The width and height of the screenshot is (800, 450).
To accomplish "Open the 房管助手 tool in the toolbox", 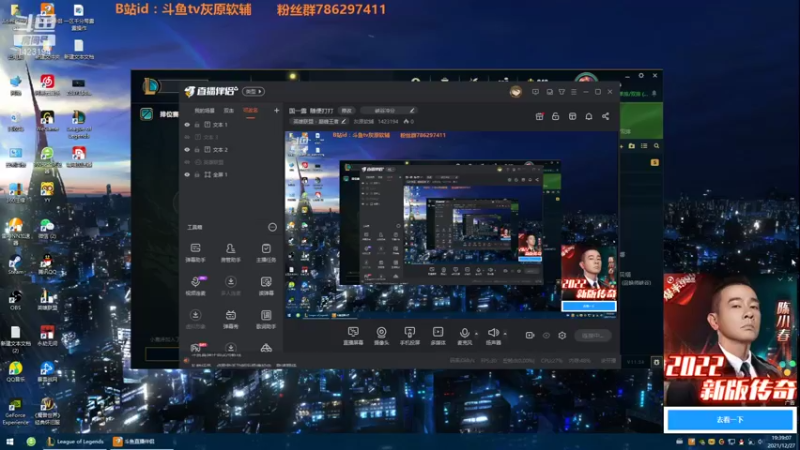I will (x=231, y=253).
